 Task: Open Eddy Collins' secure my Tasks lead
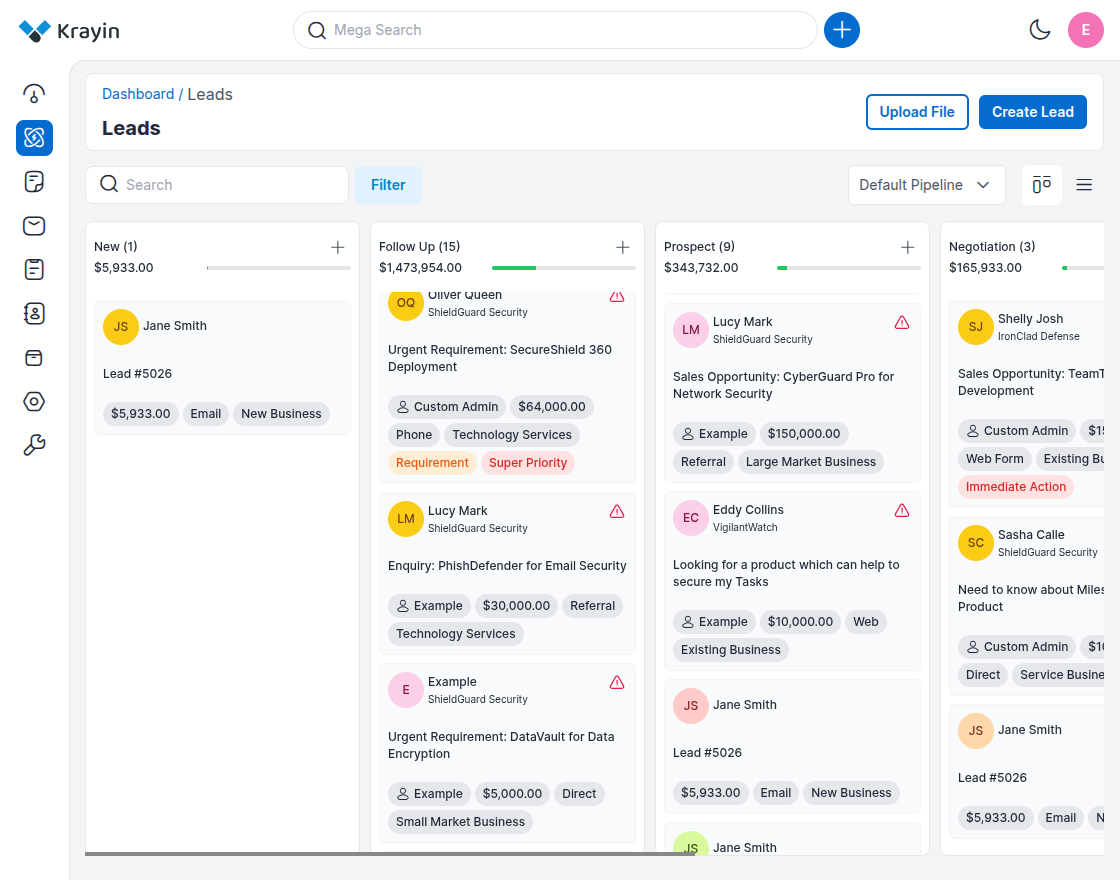(x=786, y=573)
